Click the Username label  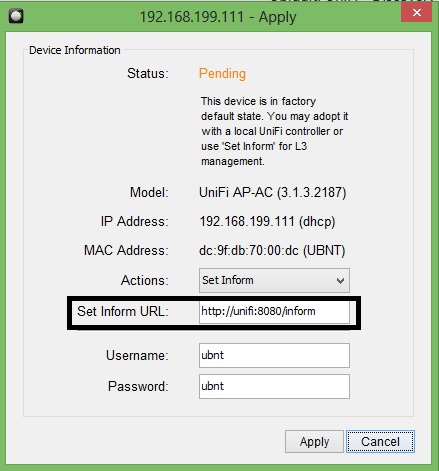[137, 355]
